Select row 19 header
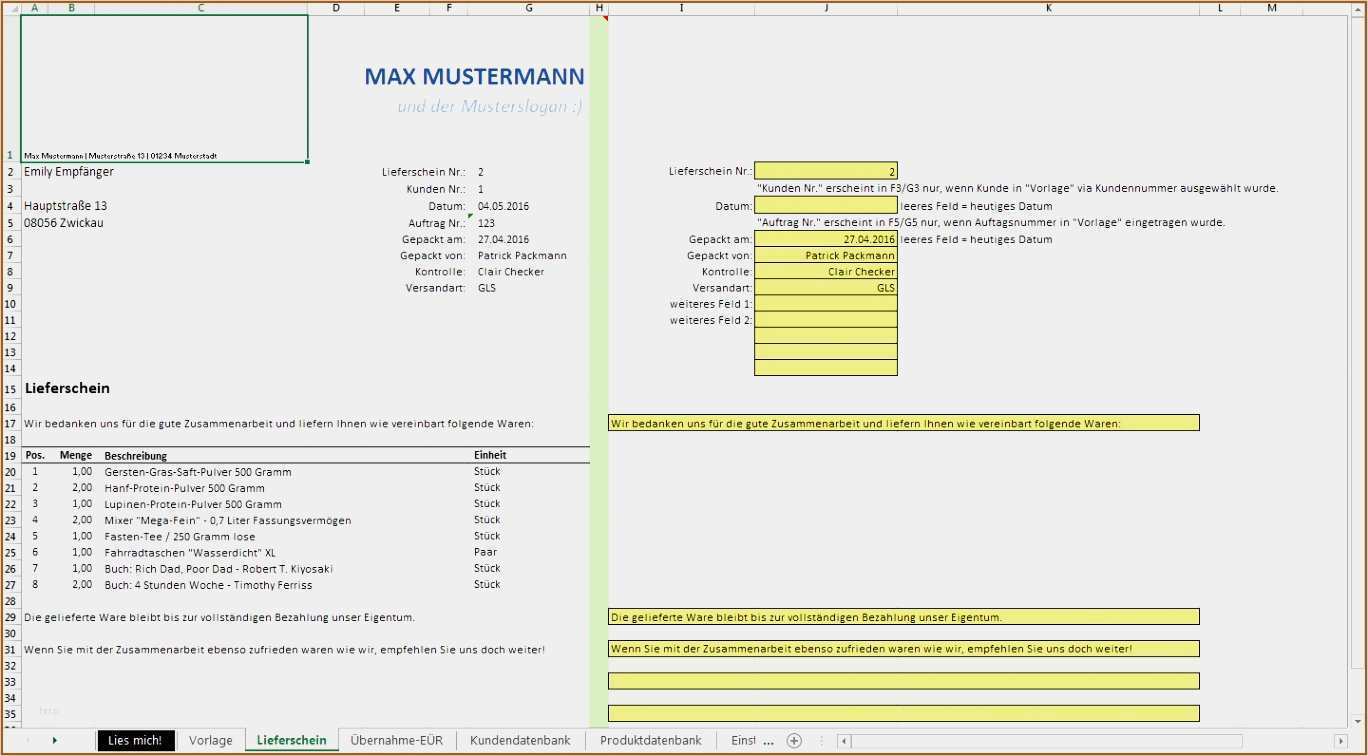 (x=10, y=455)
